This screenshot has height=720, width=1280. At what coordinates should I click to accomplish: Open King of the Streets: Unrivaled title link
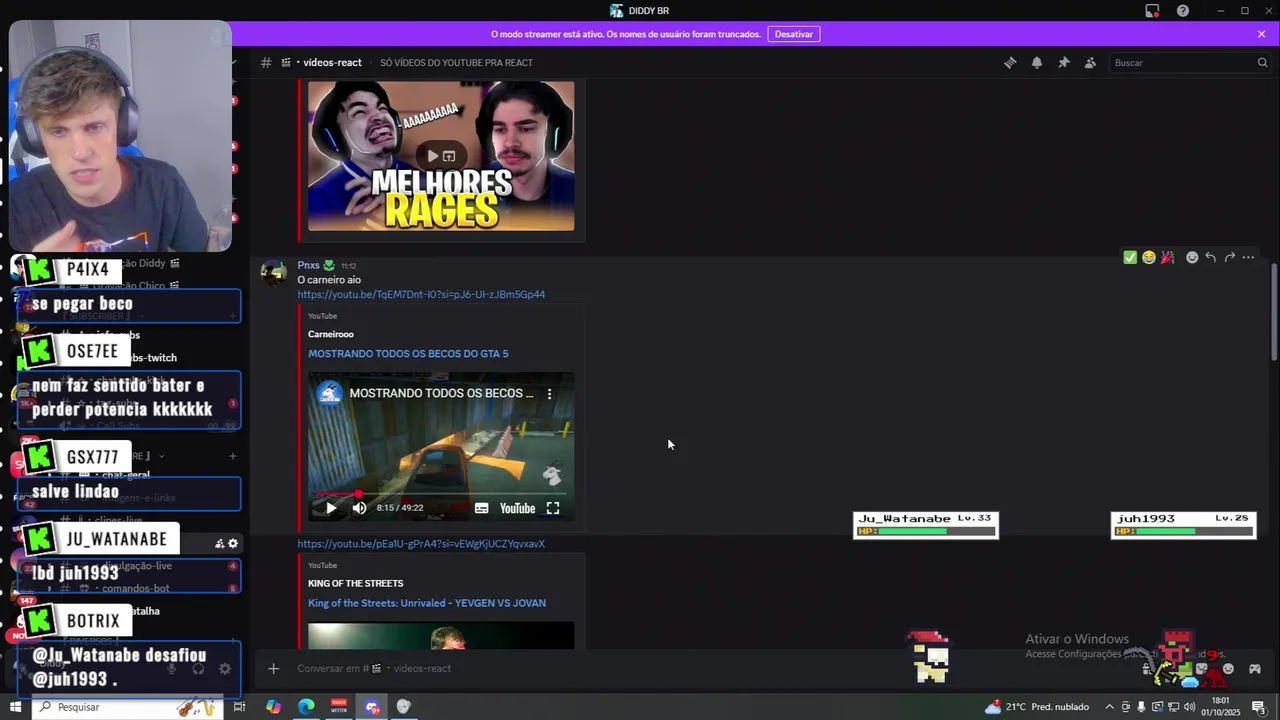click(427, 603)
